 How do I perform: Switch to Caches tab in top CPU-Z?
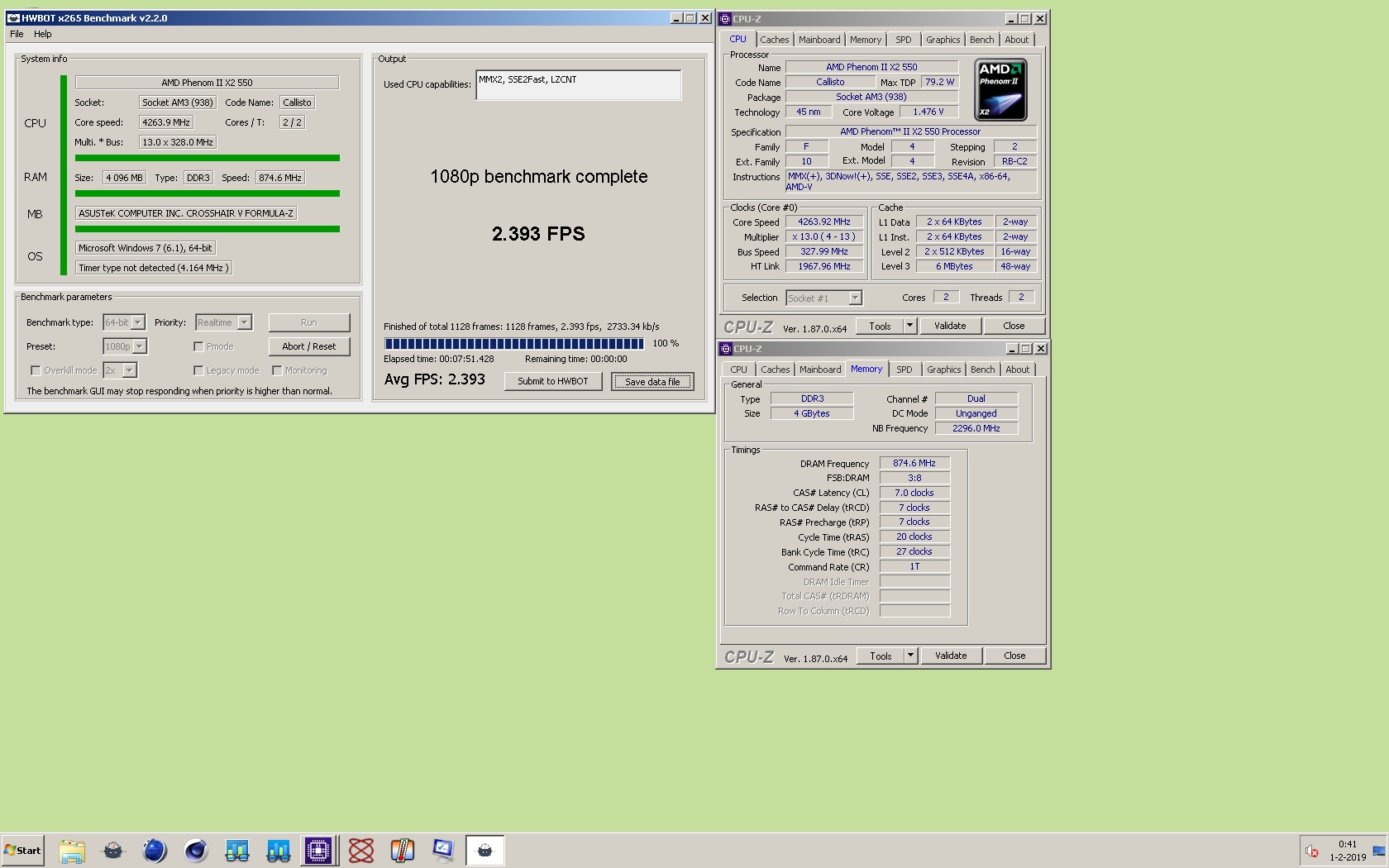point(775,40)
